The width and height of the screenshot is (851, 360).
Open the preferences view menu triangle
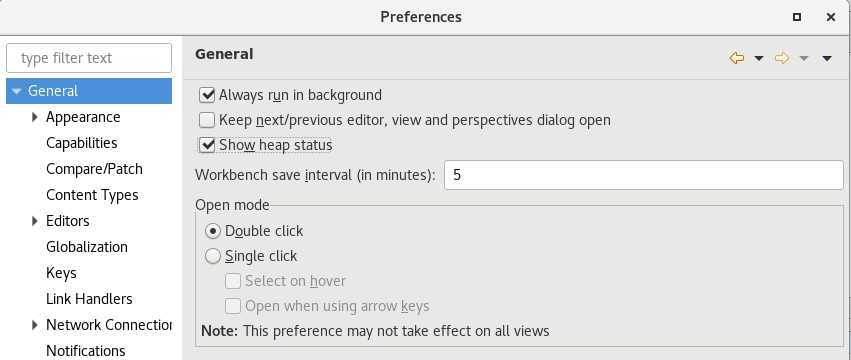[x=827, y=58]
